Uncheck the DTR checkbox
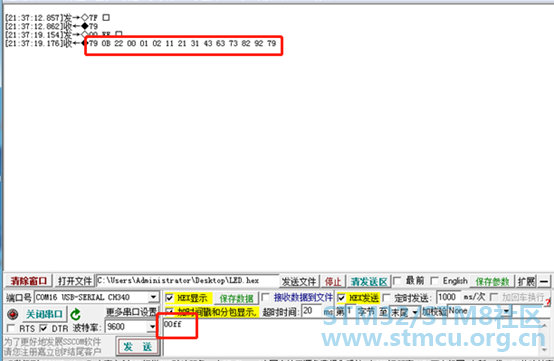 coord(43,328)
